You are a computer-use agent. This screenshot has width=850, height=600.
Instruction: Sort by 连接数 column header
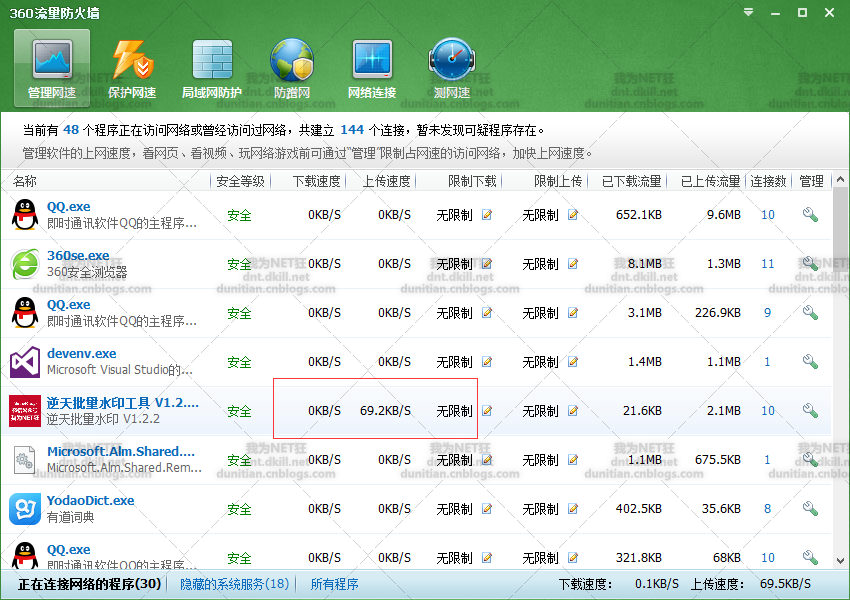pyautogui.click(x=768, y=181)
